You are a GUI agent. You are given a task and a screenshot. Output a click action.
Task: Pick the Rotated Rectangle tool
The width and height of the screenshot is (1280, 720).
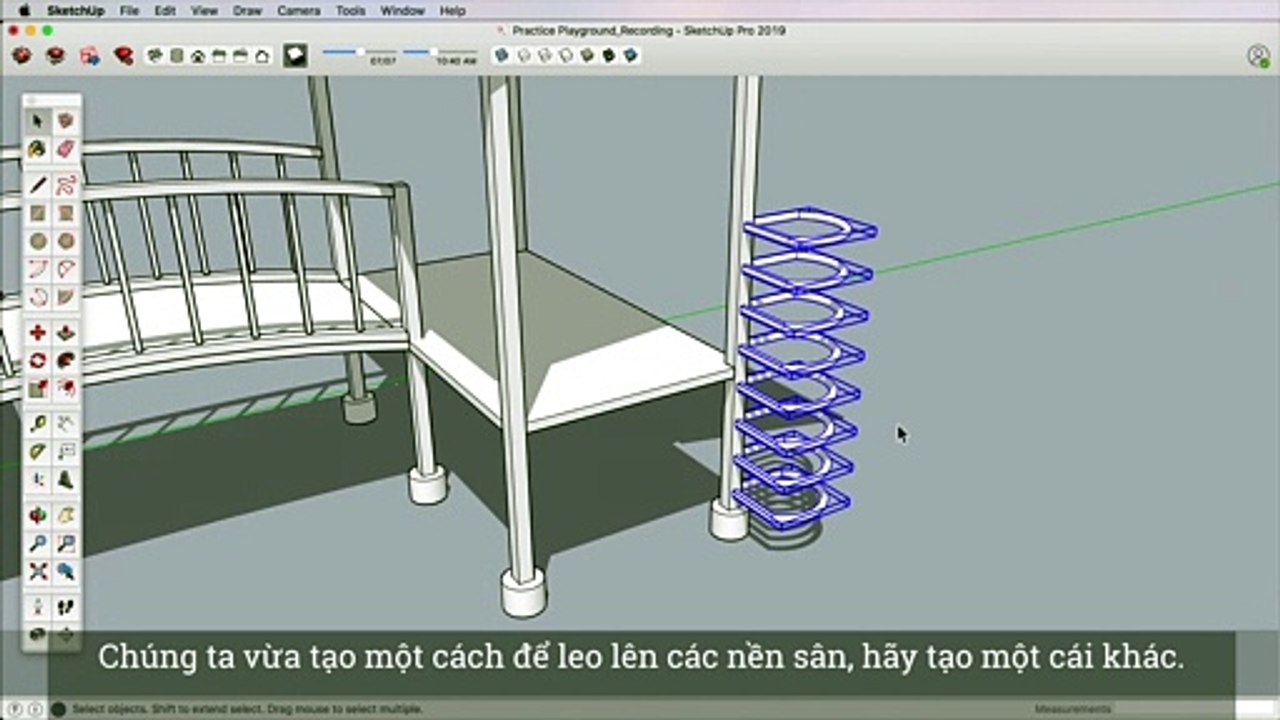coord(66,213)
